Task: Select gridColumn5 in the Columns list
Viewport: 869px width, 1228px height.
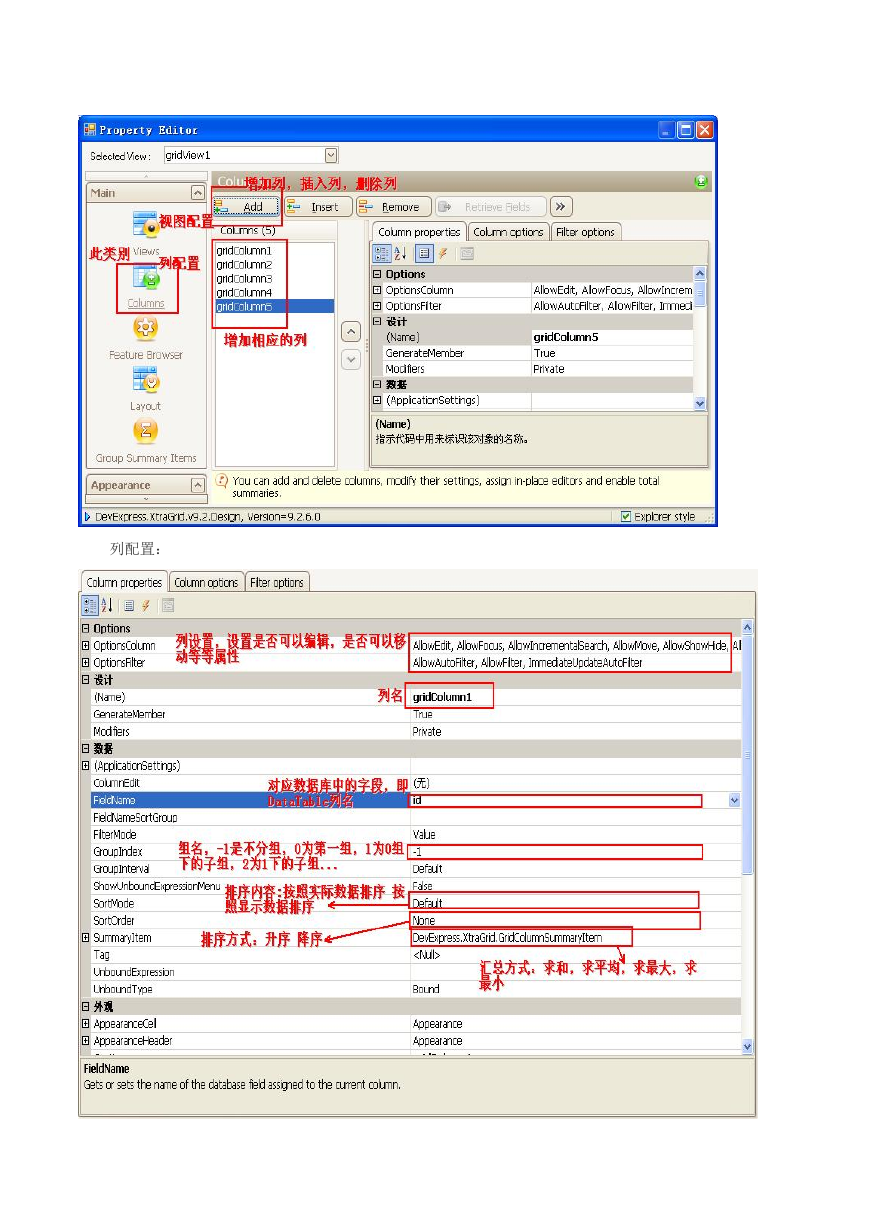Action: [274, 306]
